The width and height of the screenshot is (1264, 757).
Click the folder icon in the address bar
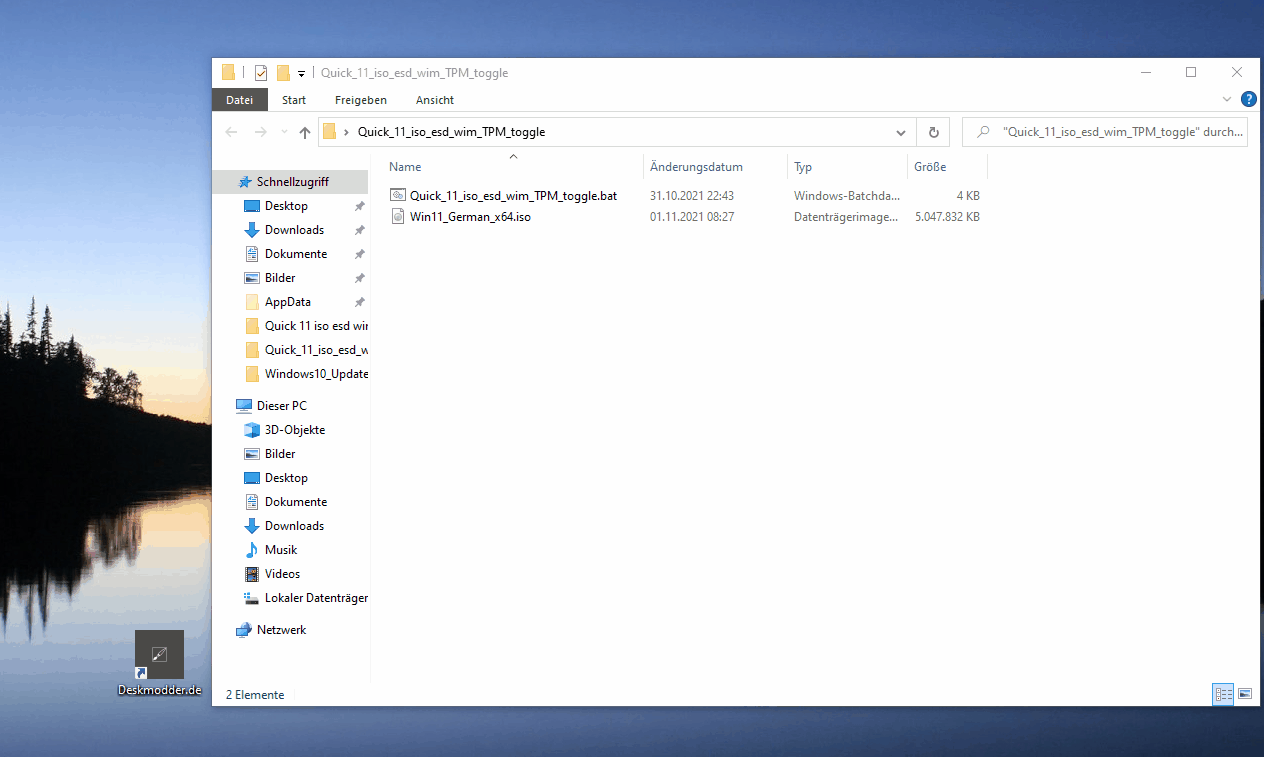[329, 132]
